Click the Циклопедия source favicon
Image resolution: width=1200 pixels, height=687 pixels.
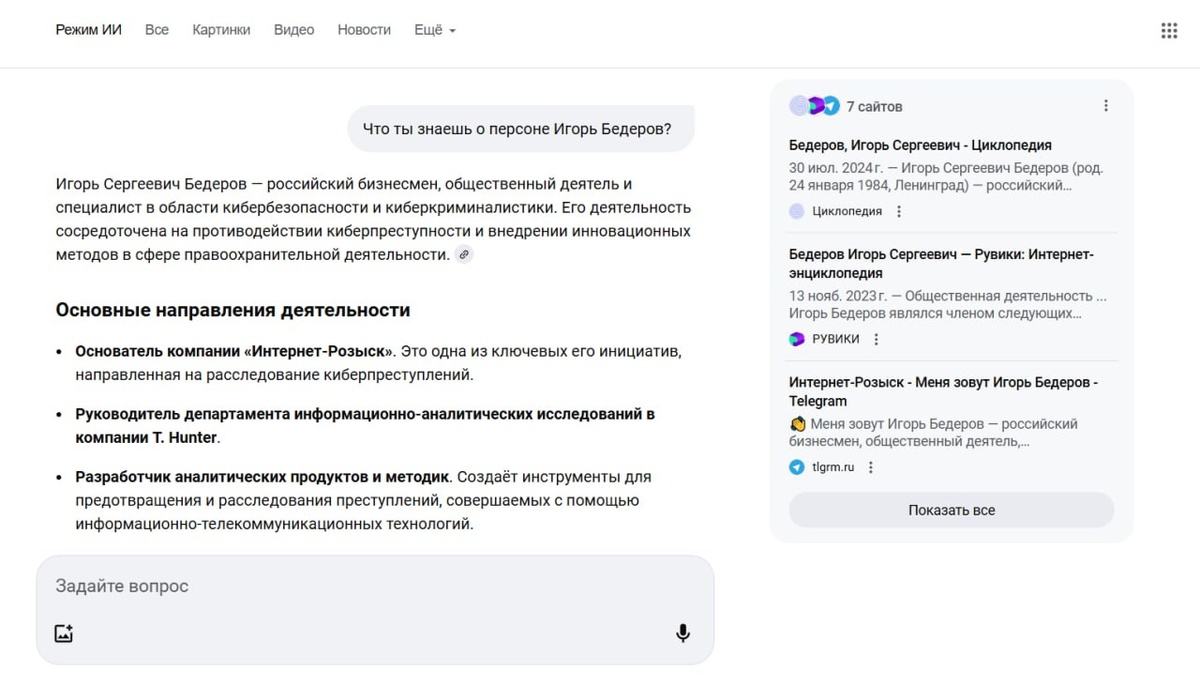(797, 211)
